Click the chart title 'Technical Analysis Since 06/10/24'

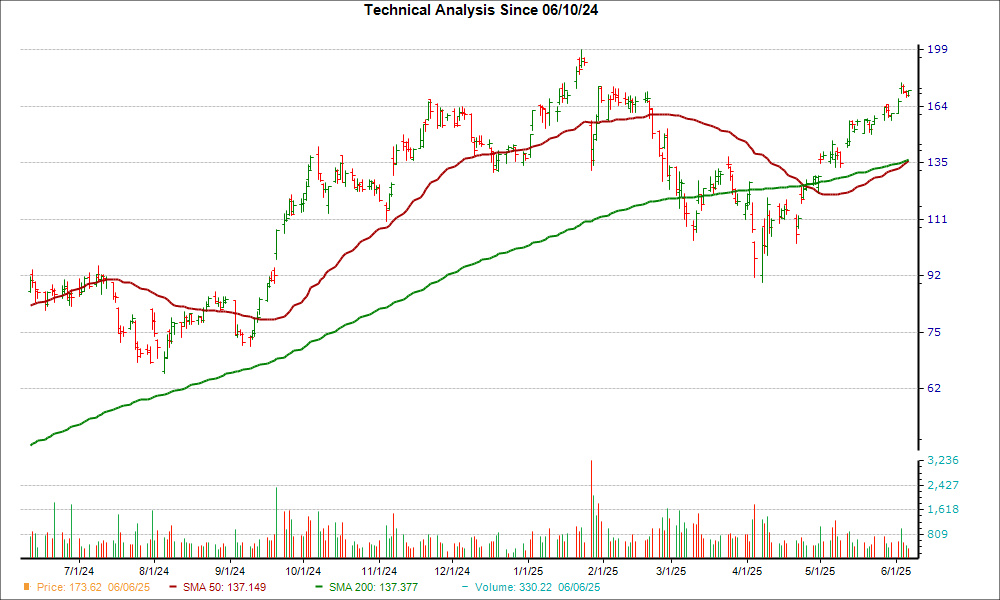[x=481, y=10]
